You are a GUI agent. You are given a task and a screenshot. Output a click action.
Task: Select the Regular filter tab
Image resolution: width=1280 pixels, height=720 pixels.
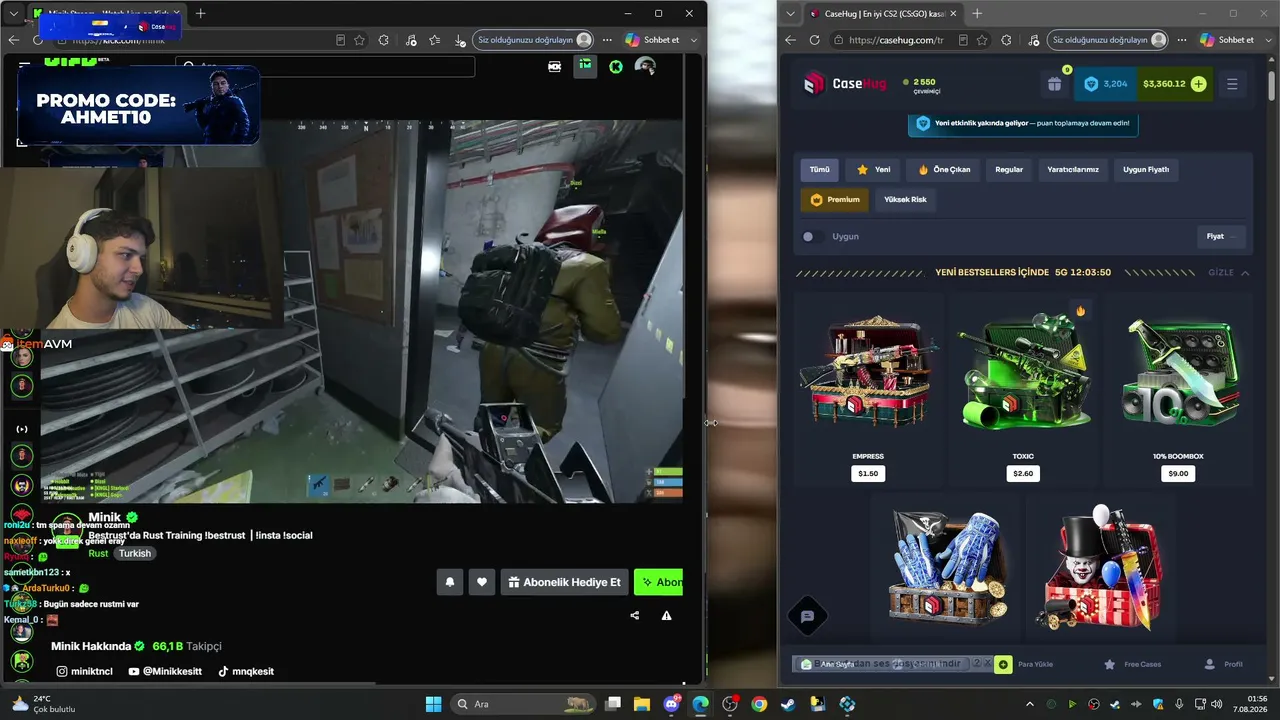click(x=1009, y=170)
